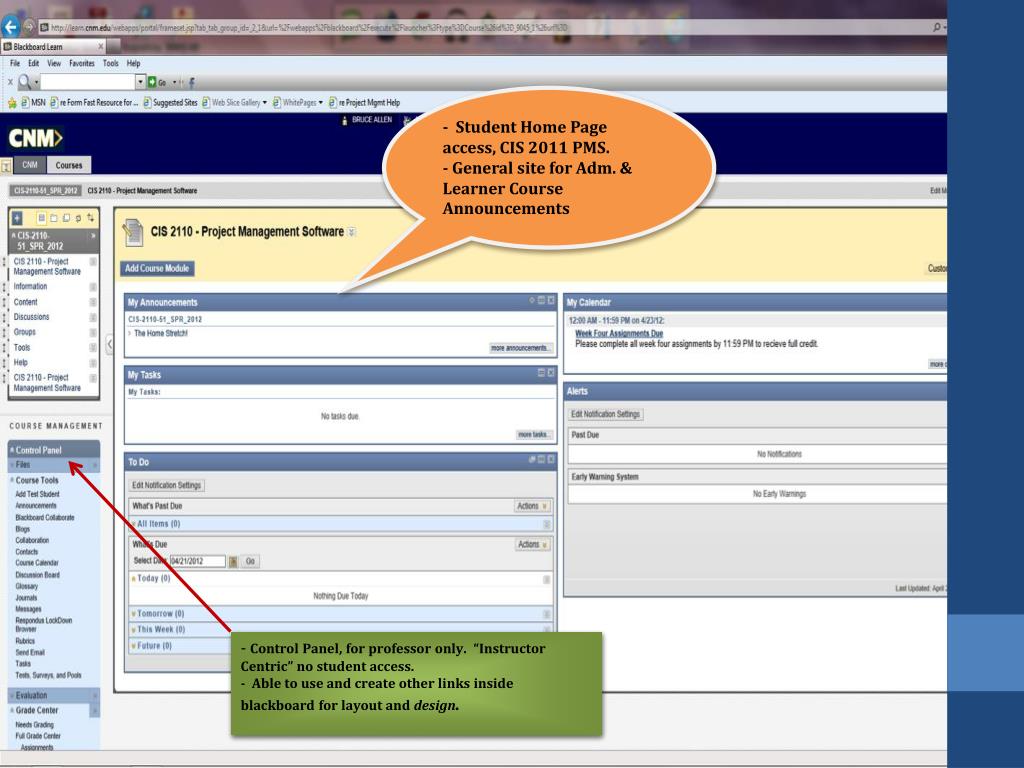Open Content in the course menu

[25, 302]
